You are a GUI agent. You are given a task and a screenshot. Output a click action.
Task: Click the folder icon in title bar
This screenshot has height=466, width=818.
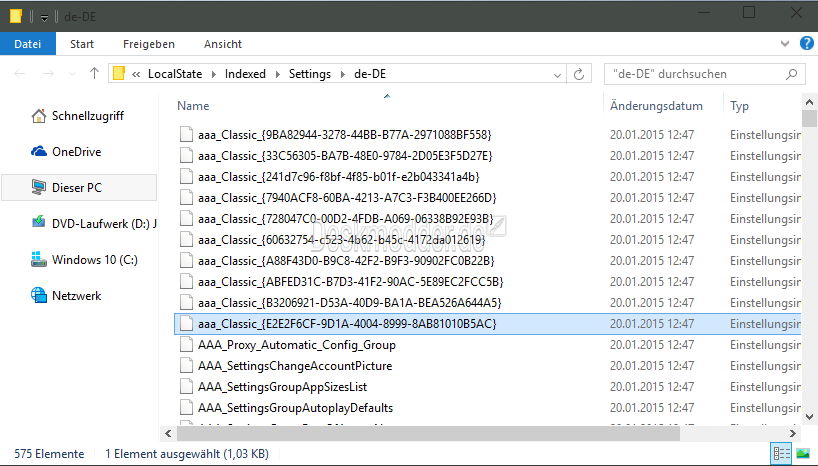(x=16, y=17)
